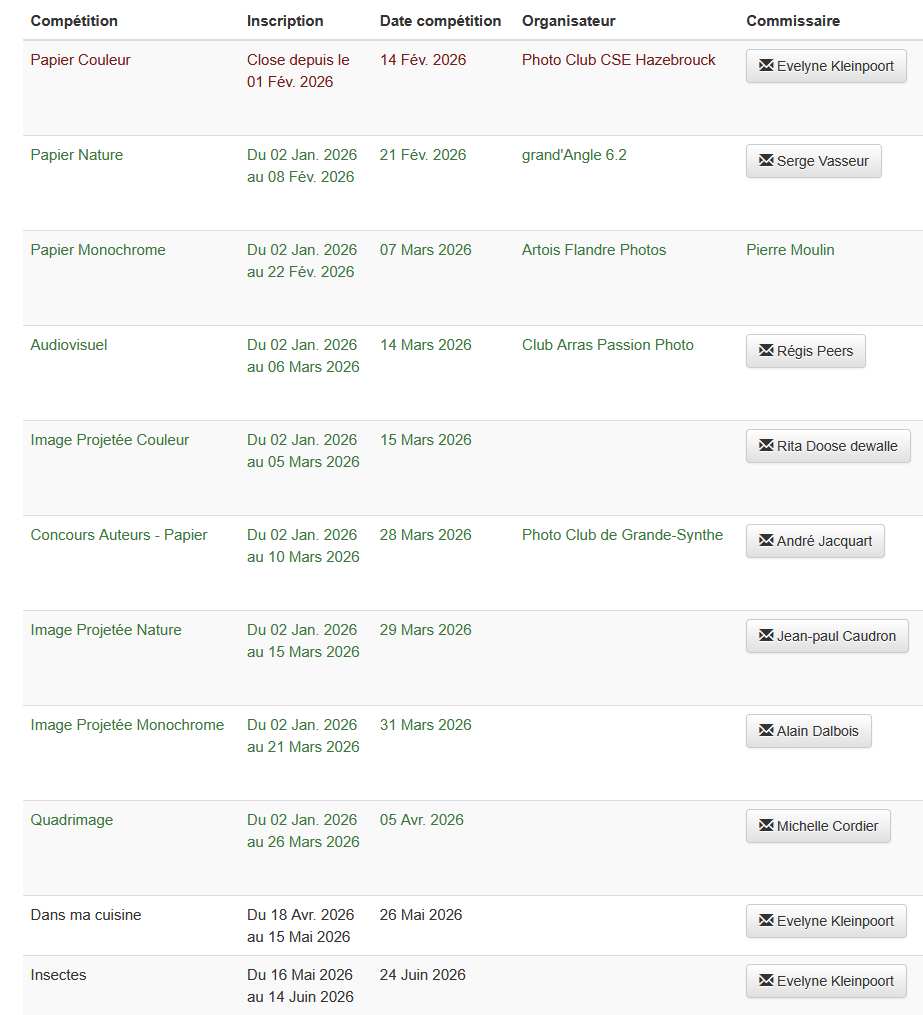Open the Audiovisuel competition
923x1015 pixels.
[69, 345]
